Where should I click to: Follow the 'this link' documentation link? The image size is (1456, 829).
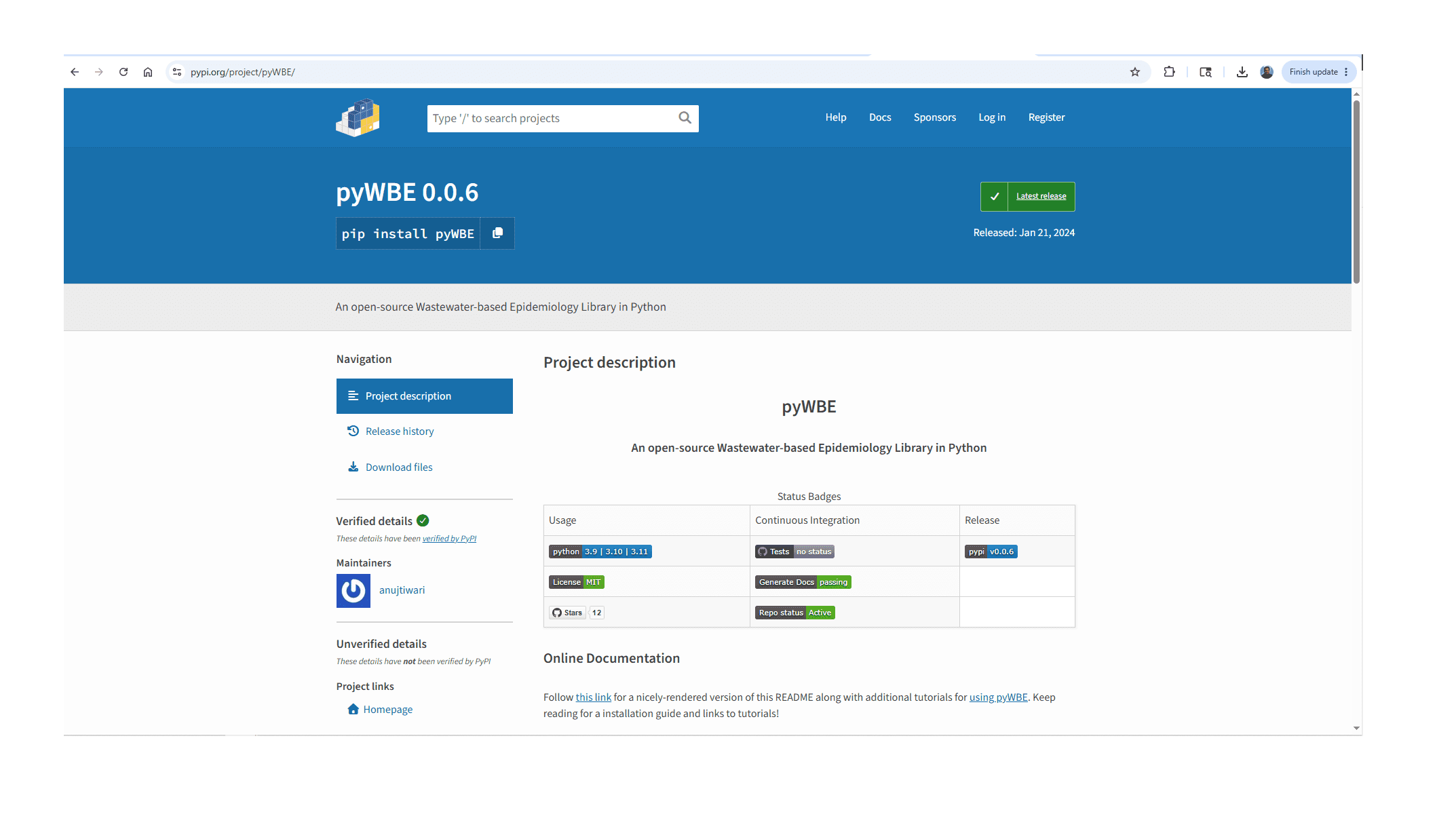593,697
